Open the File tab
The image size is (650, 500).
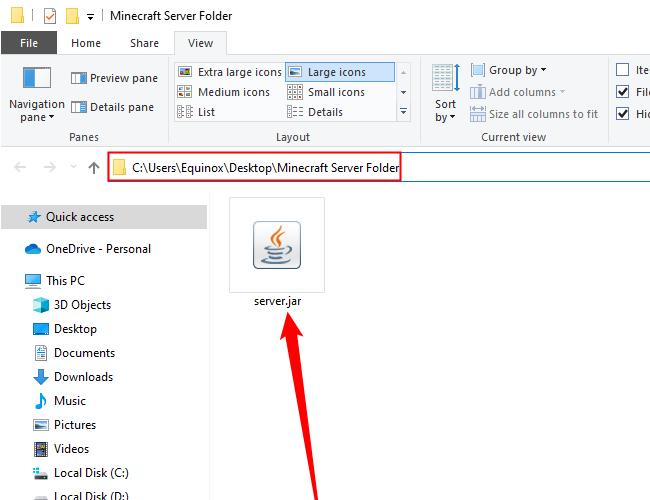[x=29, y=43]
